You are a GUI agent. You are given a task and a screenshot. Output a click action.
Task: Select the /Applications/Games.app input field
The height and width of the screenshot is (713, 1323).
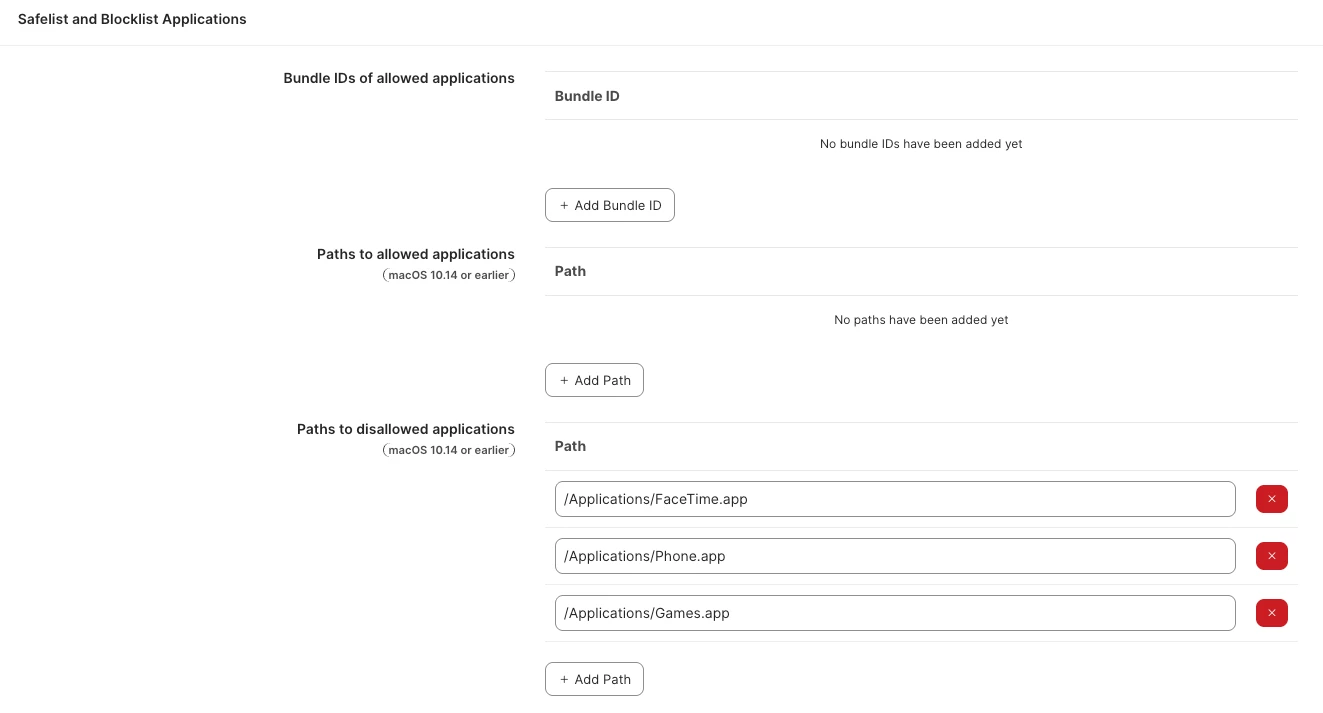[x=895, y=613]
